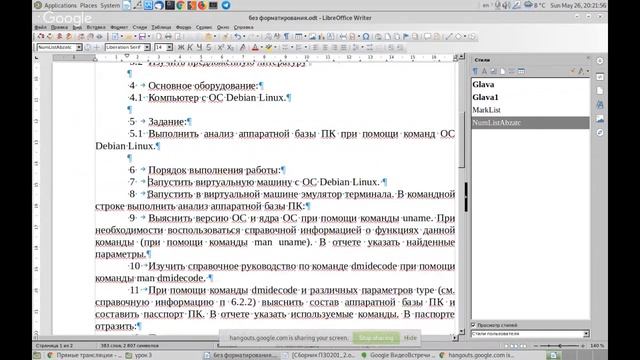Select the Glava style in the list

[530, 84]
